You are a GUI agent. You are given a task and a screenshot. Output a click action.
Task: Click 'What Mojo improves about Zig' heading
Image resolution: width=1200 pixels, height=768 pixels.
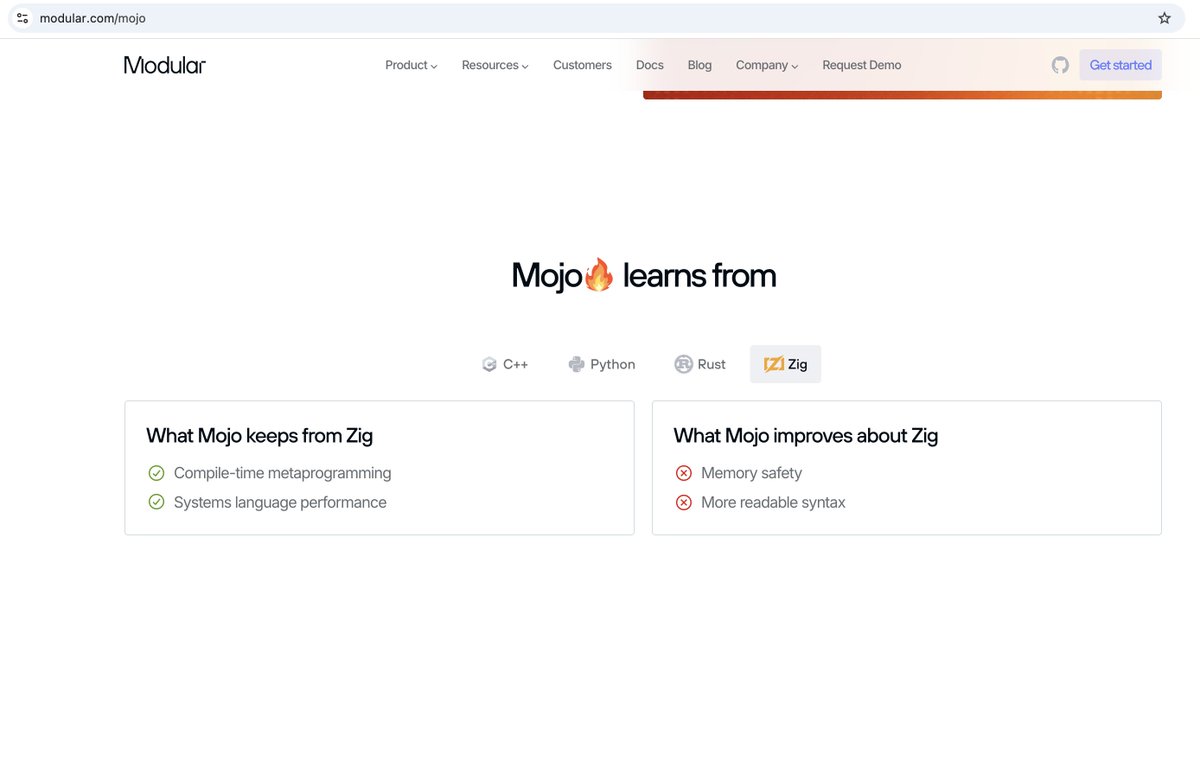point(806,435)
